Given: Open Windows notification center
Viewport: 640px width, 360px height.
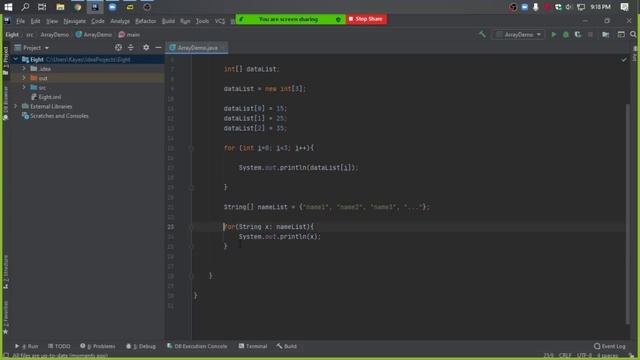Looking at the screenshot, I should (x=624, y=7).
